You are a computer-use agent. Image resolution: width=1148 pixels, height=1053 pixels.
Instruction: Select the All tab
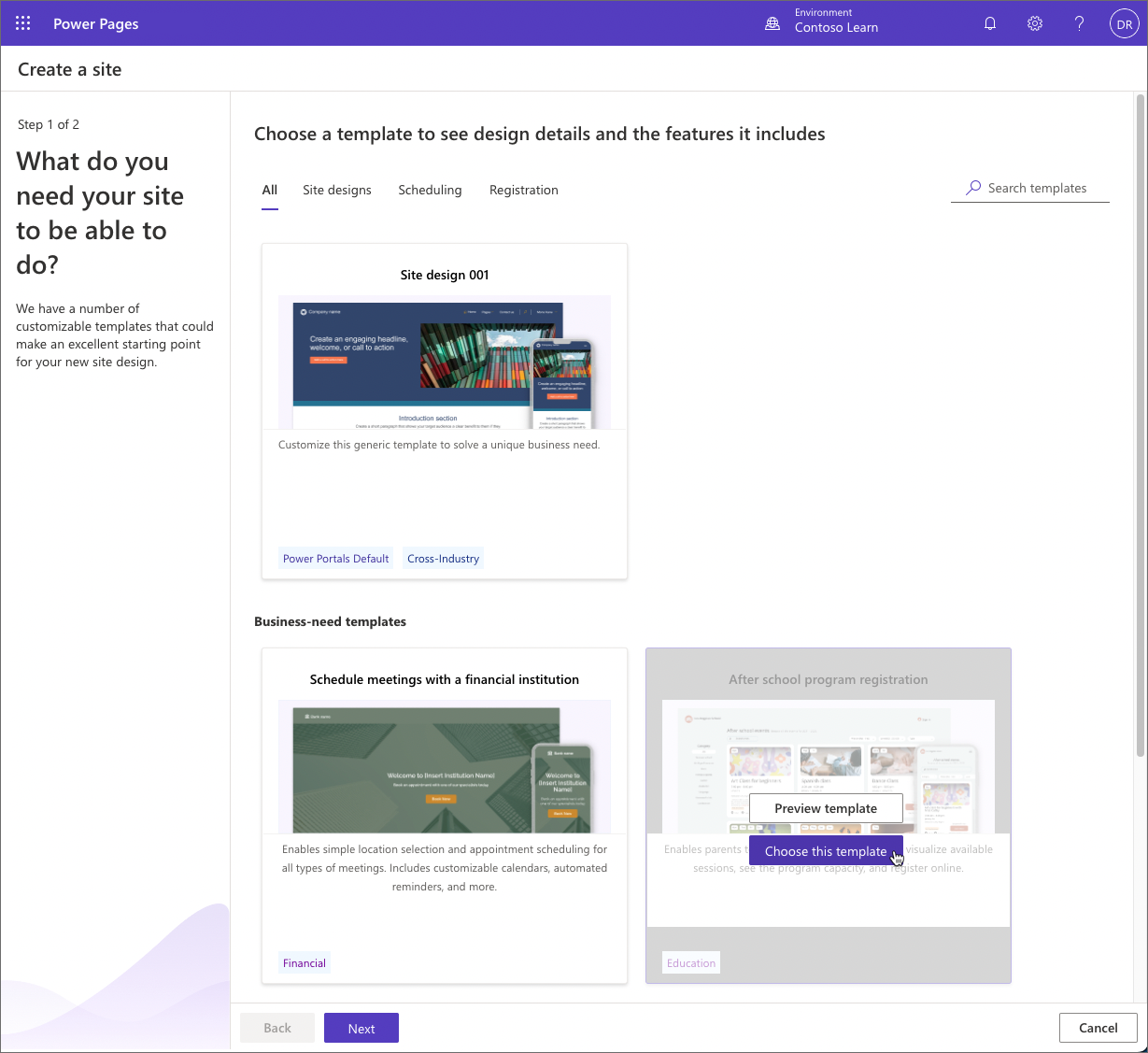[270, 190]
